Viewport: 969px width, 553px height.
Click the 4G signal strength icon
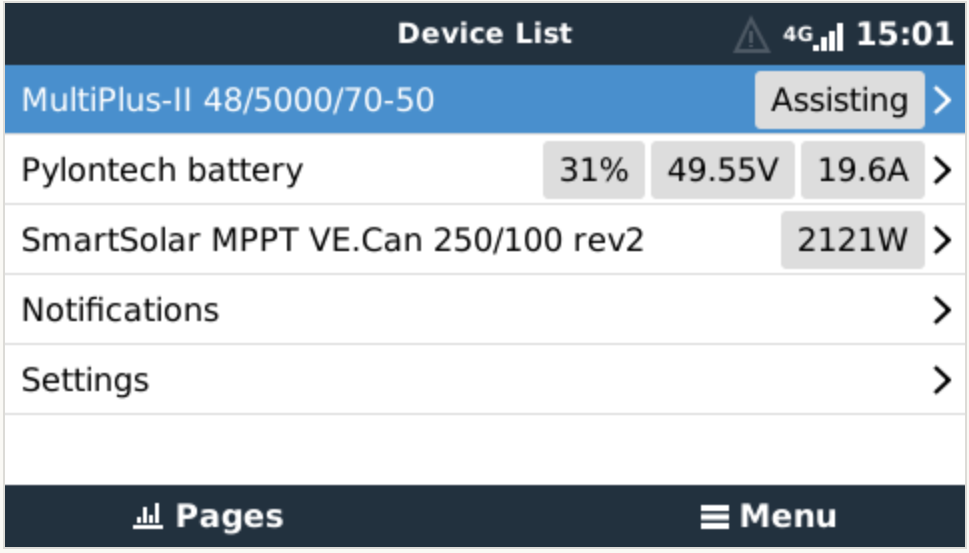pos(813,36)
